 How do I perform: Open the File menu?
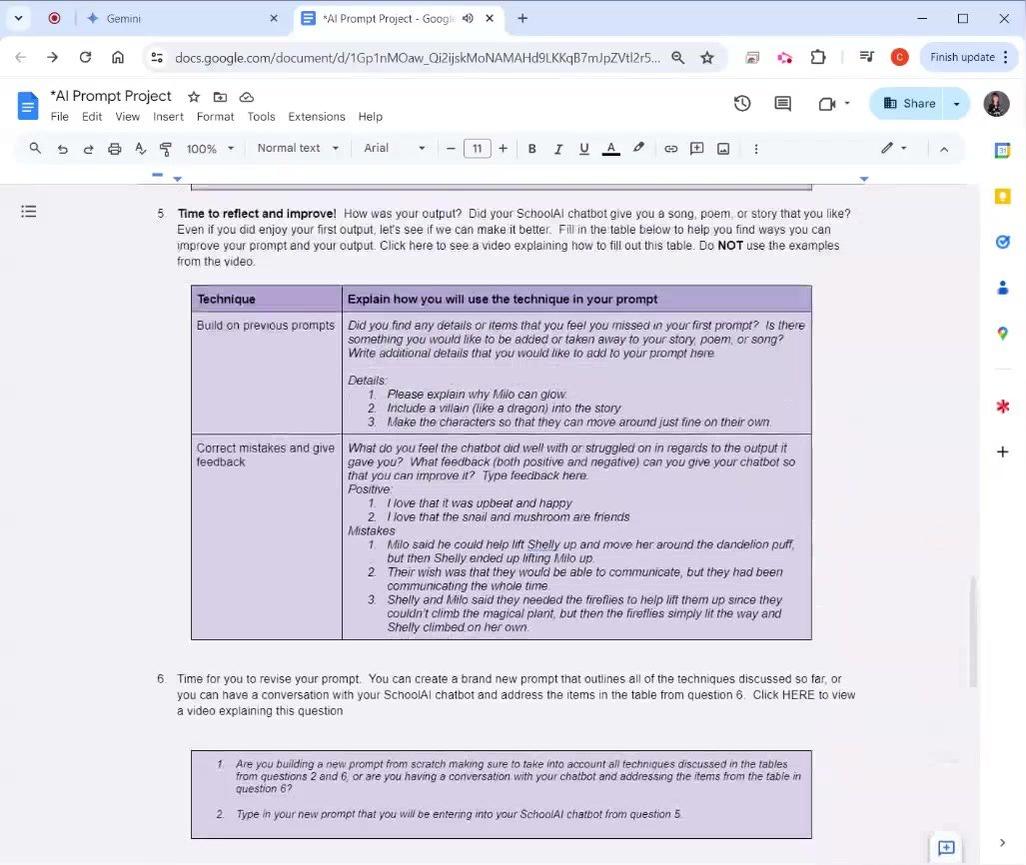[x=60, y=116]
